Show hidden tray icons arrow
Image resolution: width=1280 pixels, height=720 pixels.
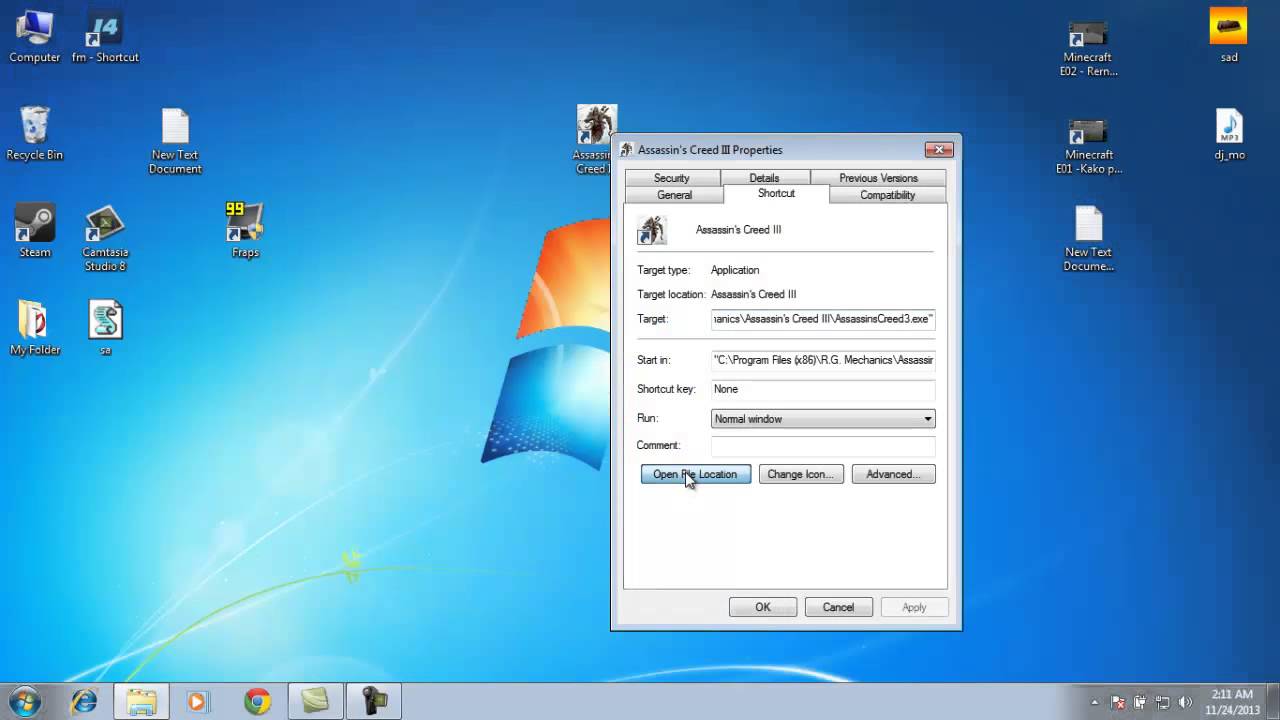click(1095, 702)
